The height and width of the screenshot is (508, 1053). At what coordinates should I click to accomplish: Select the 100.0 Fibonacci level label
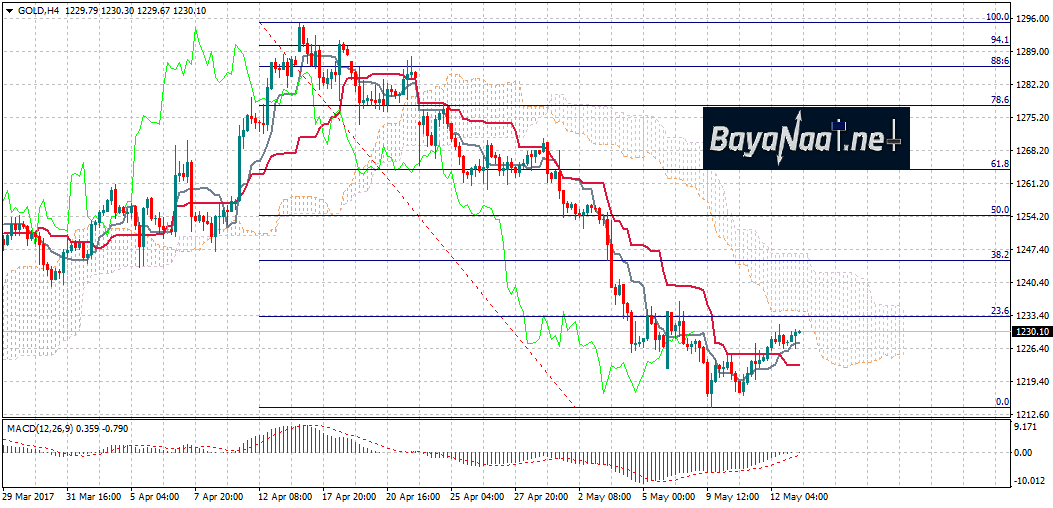(995, 17)
